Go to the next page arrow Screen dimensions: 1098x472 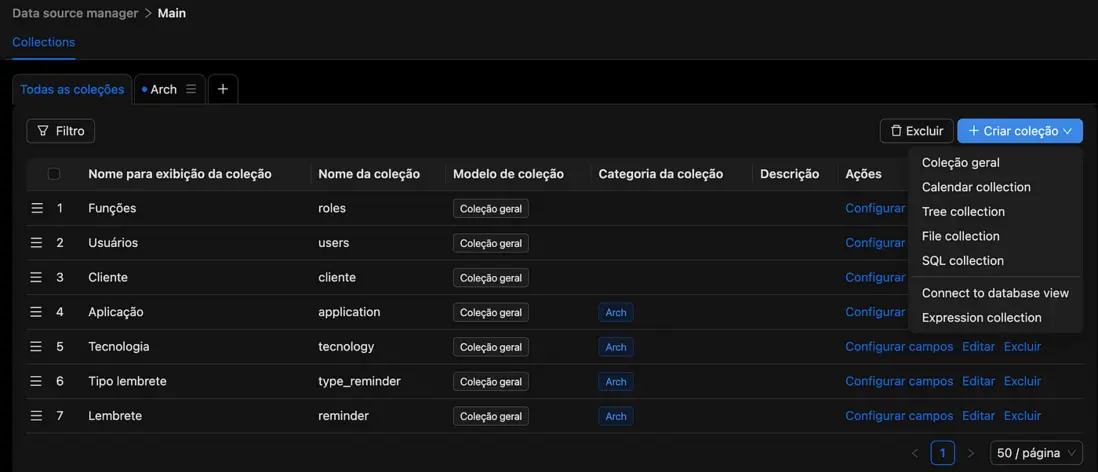970,453
